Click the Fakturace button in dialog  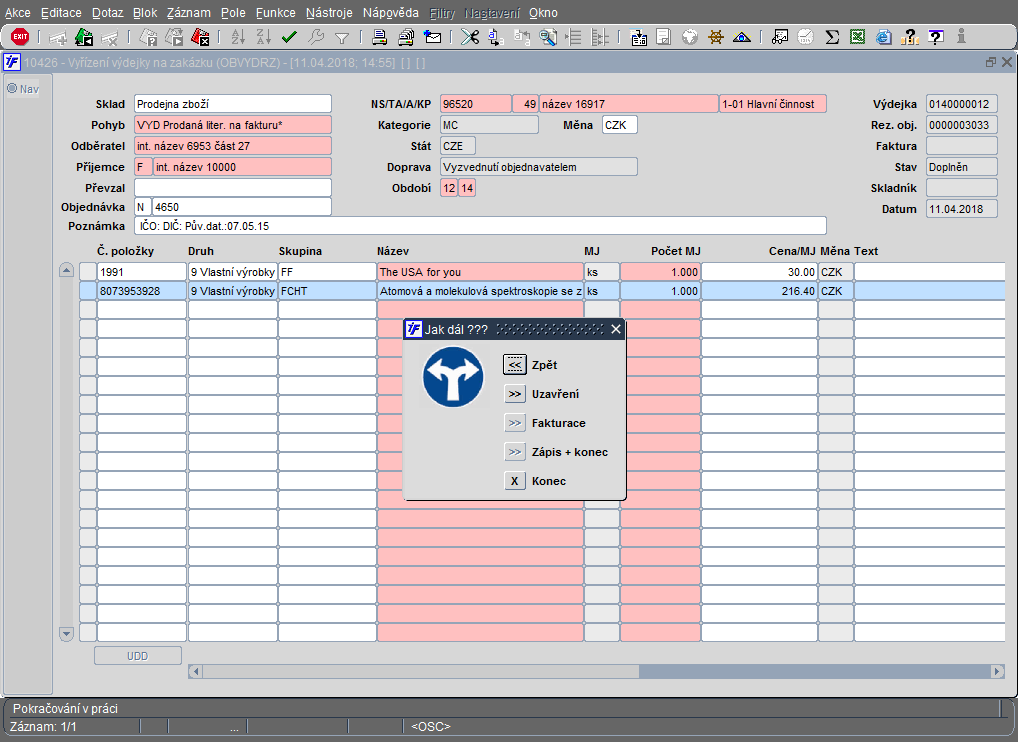tap(515, 423)
